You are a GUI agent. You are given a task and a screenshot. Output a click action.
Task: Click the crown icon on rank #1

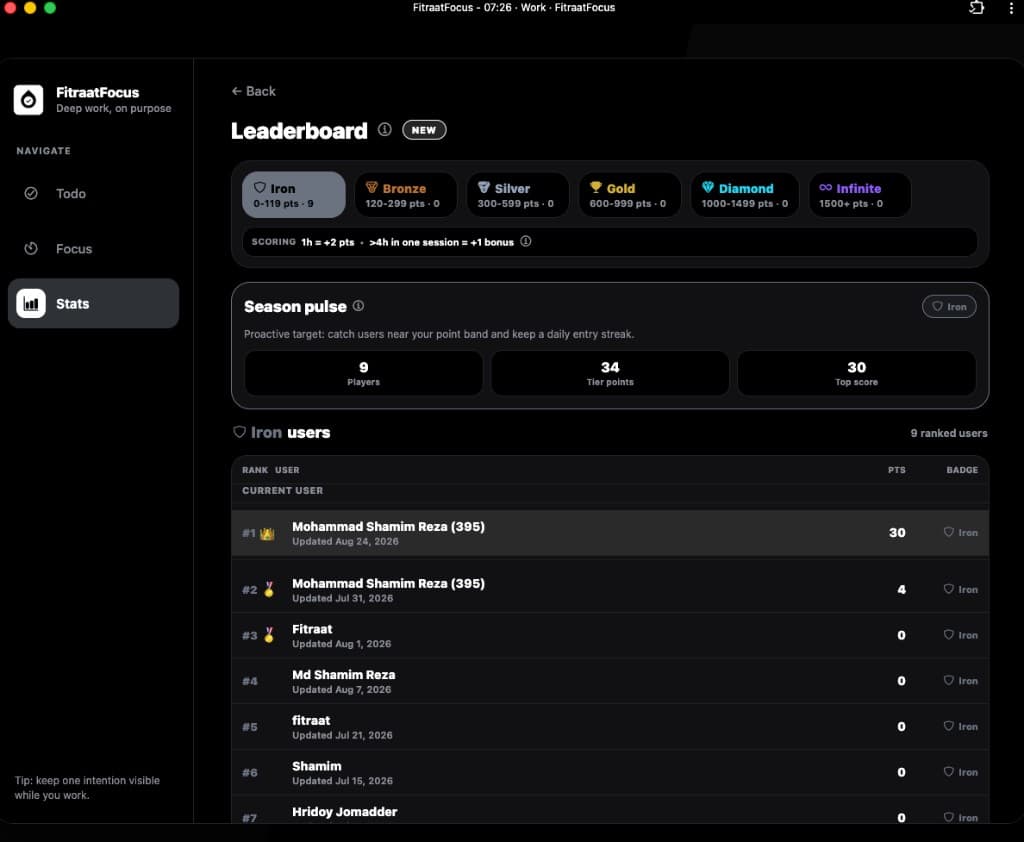click(267, 534)
